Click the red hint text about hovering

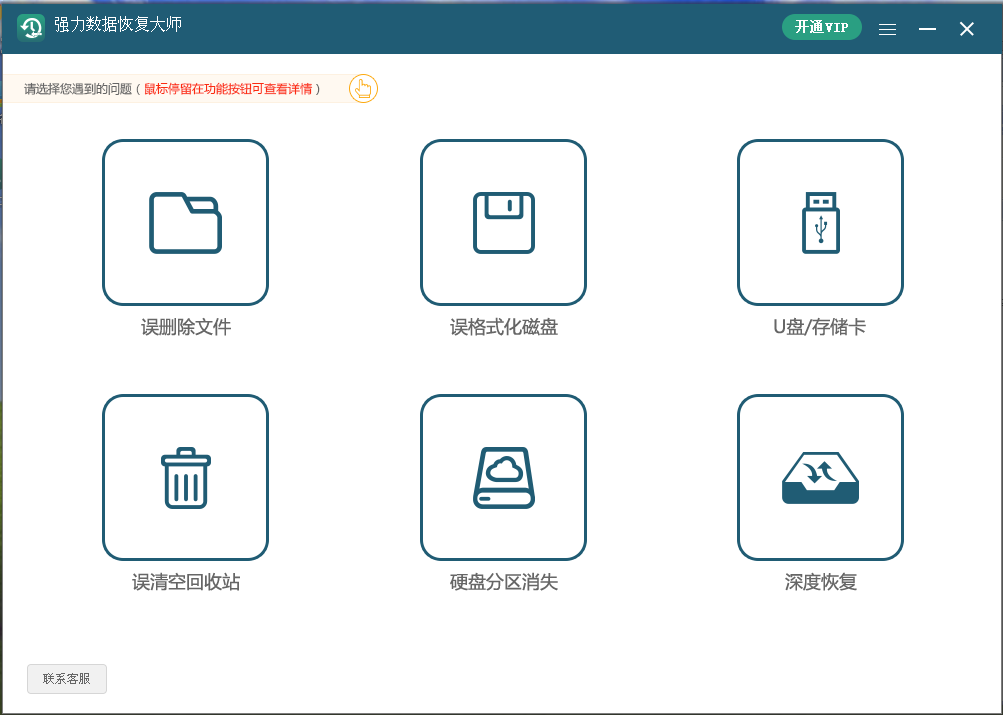229,89
